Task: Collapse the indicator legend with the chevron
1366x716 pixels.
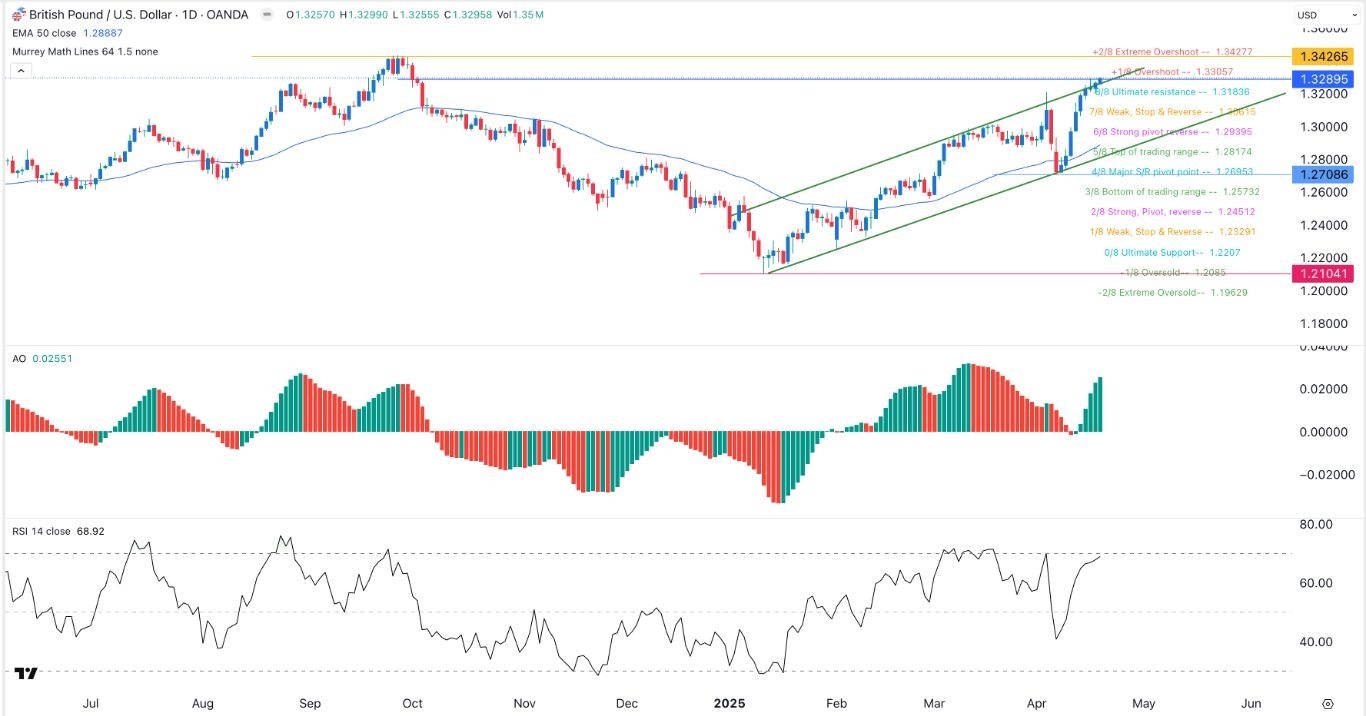Action: point(19,71)
